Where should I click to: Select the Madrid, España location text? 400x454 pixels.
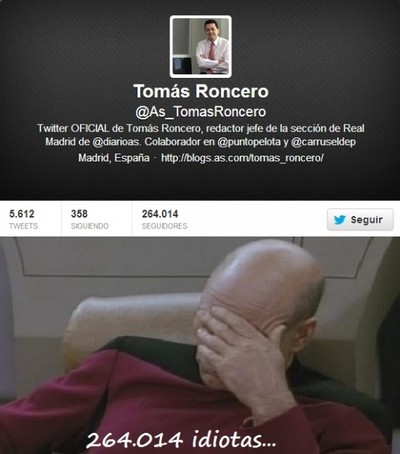pos(114,158)
